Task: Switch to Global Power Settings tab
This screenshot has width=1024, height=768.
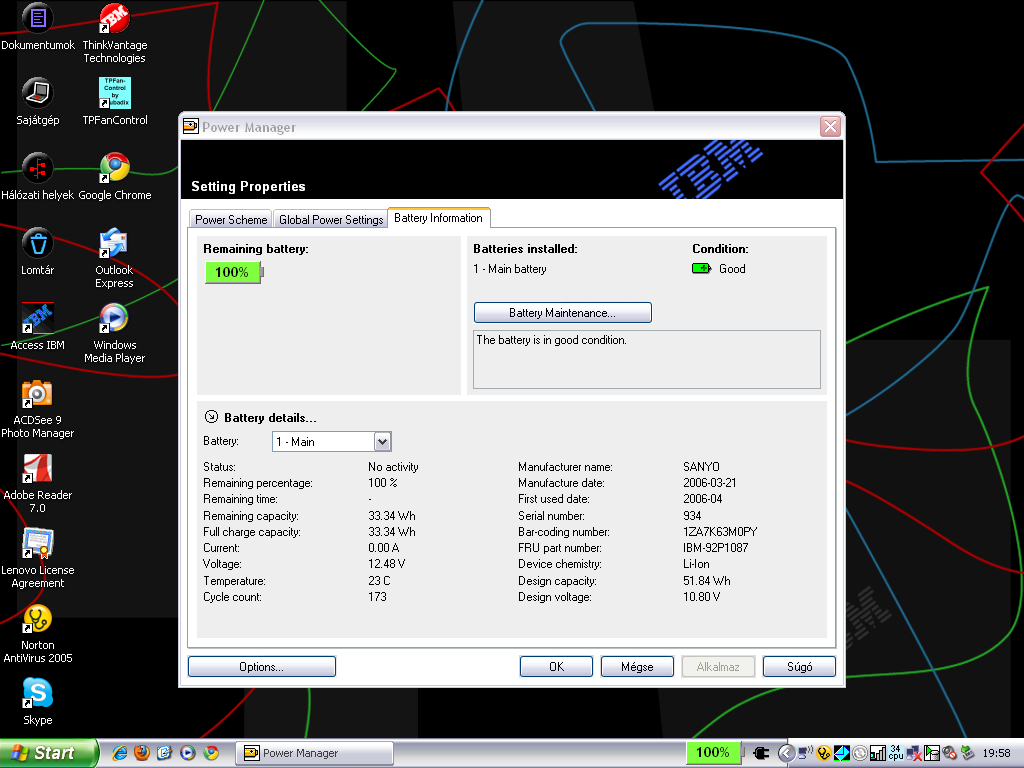Action: pos(330,219)
